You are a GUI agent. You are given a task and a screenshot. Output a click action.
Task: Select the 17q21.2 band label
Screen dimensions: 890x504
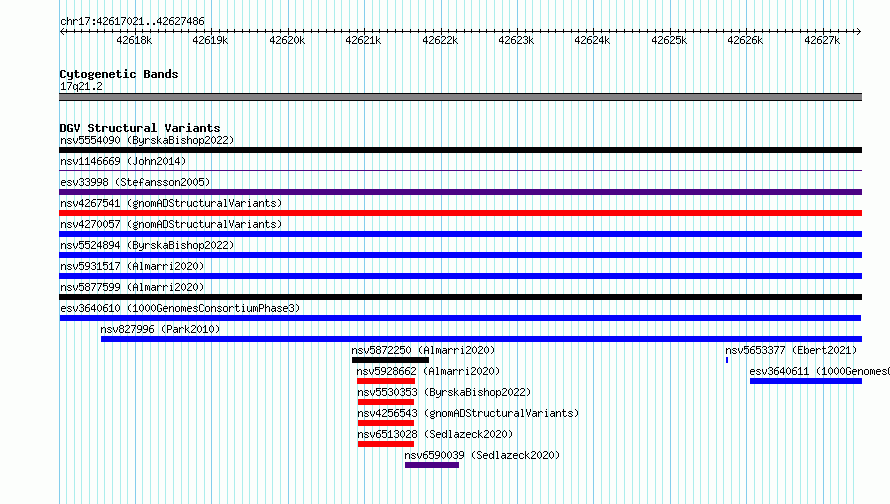coord(81,86)
